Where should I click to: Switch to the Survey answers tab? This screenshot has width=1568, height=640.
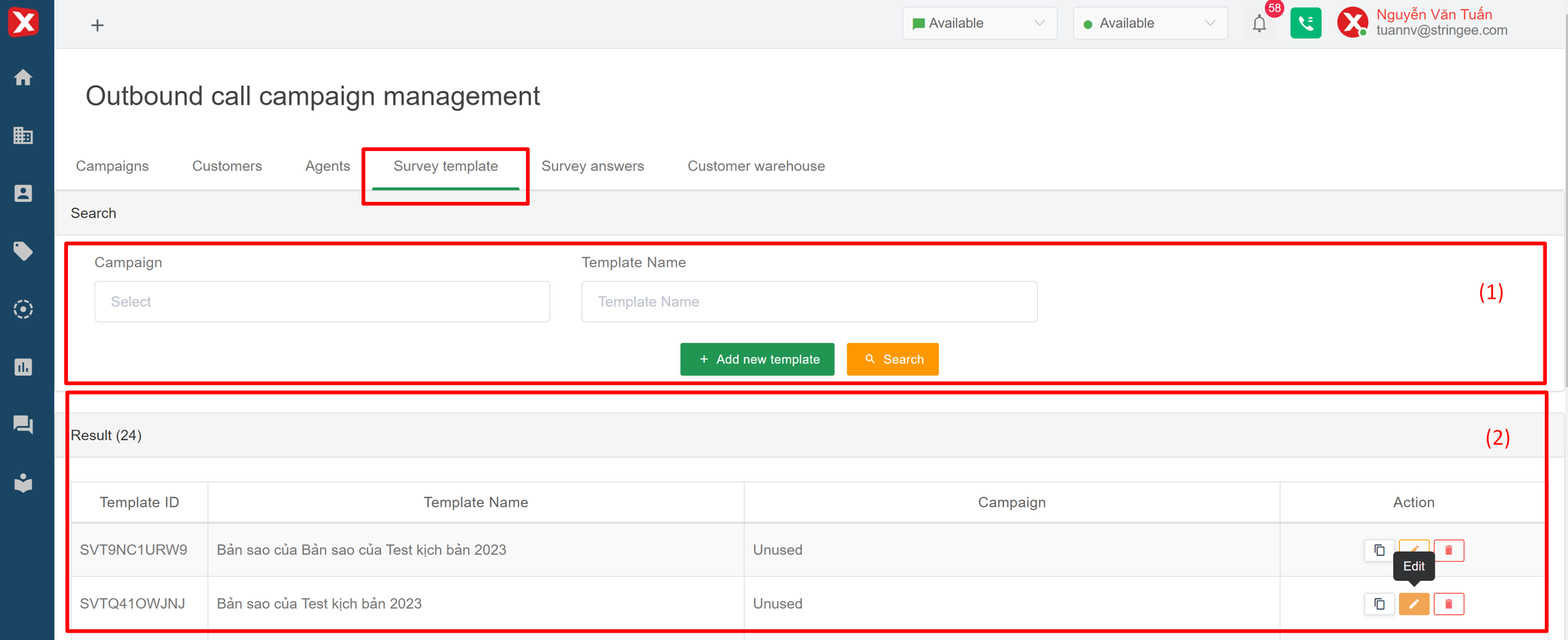click(592, 167)
